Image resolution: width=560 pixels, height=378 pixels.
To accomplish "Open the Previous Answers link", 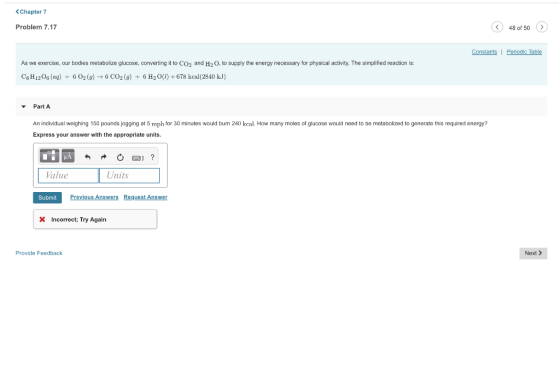I will coord(94,197).
